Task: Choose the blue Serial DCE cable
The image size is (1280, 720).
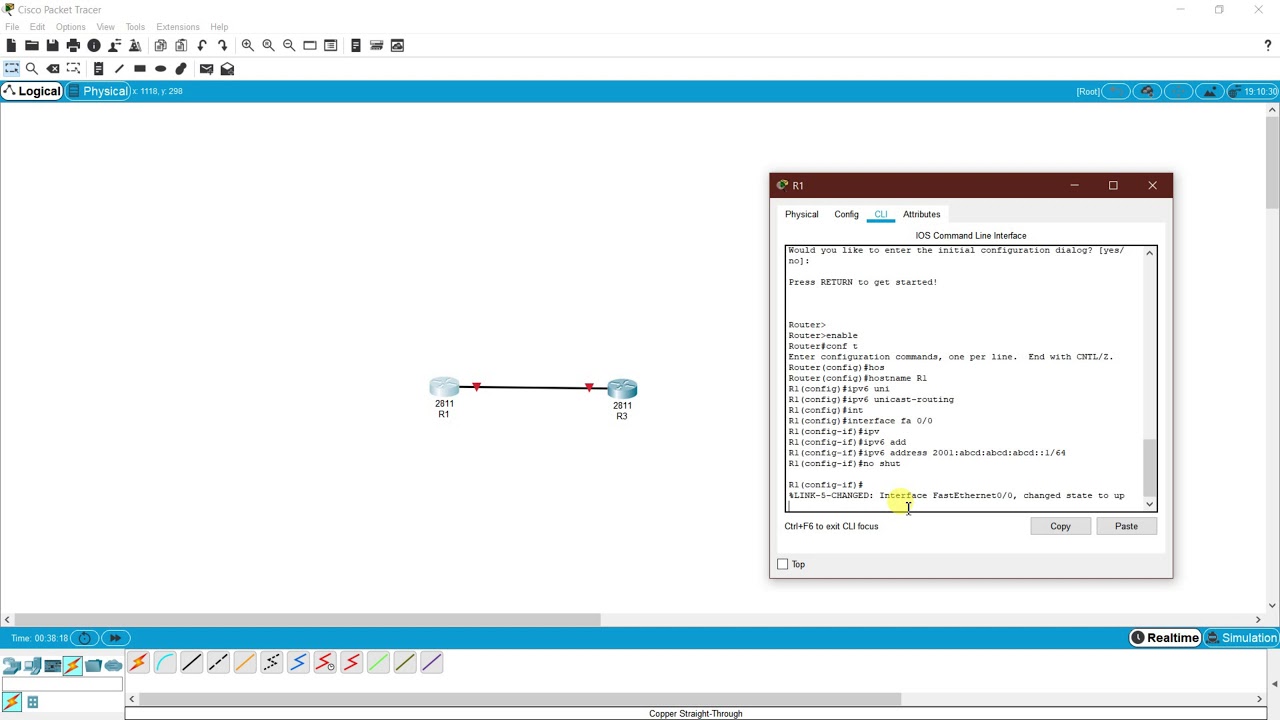Action: click(x=298, y=663)
